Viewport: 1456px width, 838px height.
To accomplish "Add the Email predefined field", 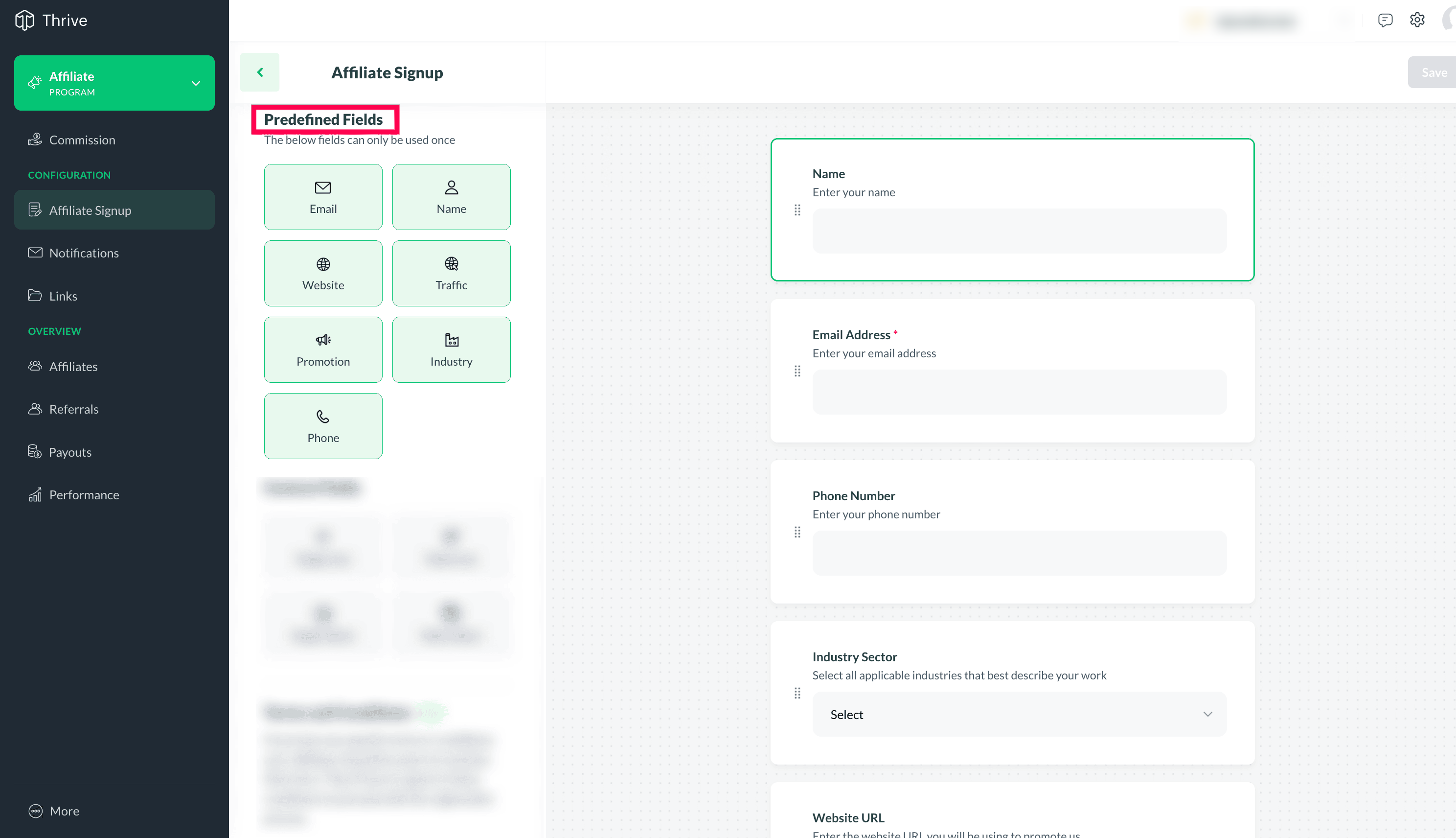I will tap(323, 197).
